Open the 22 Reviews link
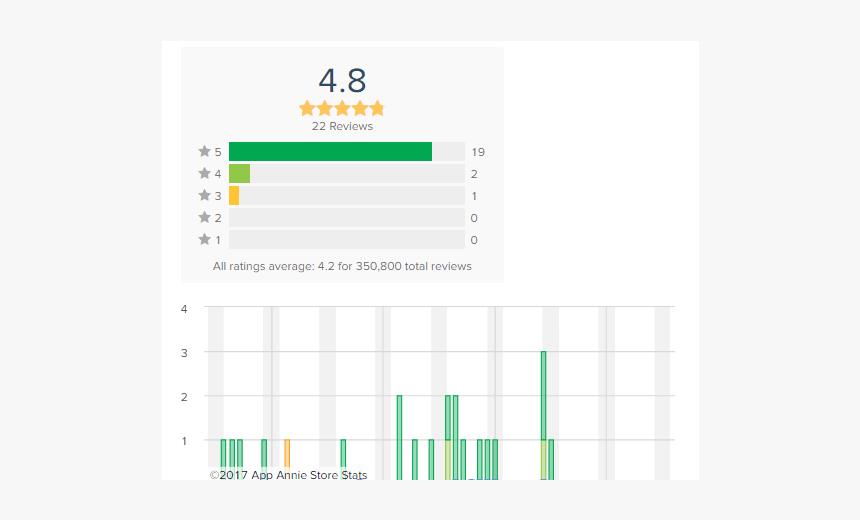This screenshot has width=860, height=520. click(342, 127)
